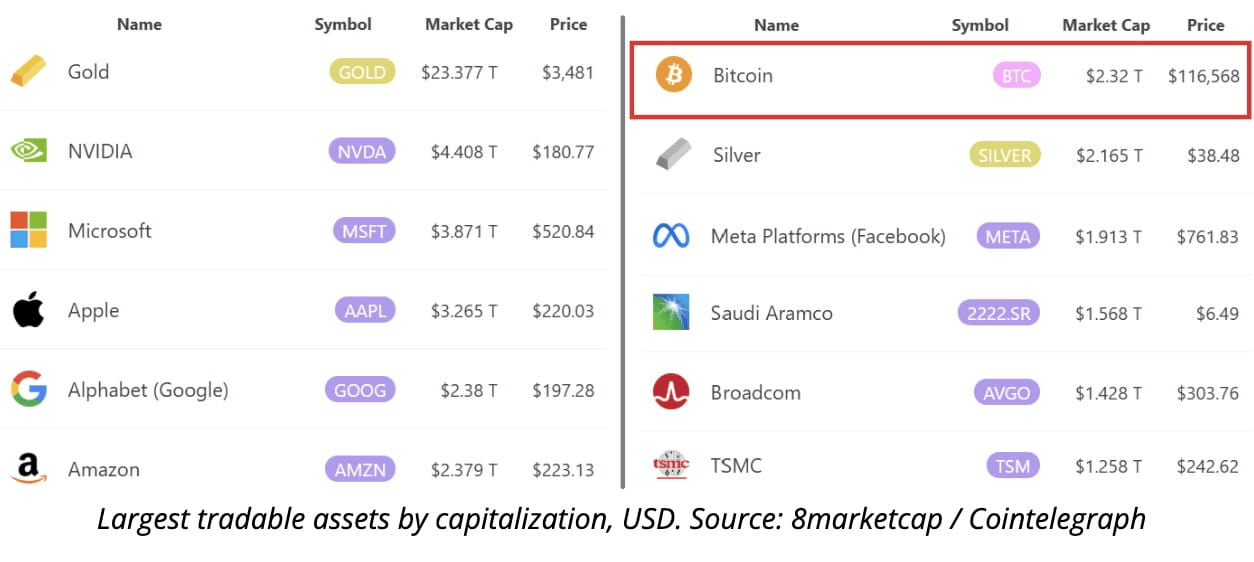Image resolution: width=1254 pixels, height=562 pixels.
Task: Open the Meta Platforms logo
Action: [x=671, y=236]
